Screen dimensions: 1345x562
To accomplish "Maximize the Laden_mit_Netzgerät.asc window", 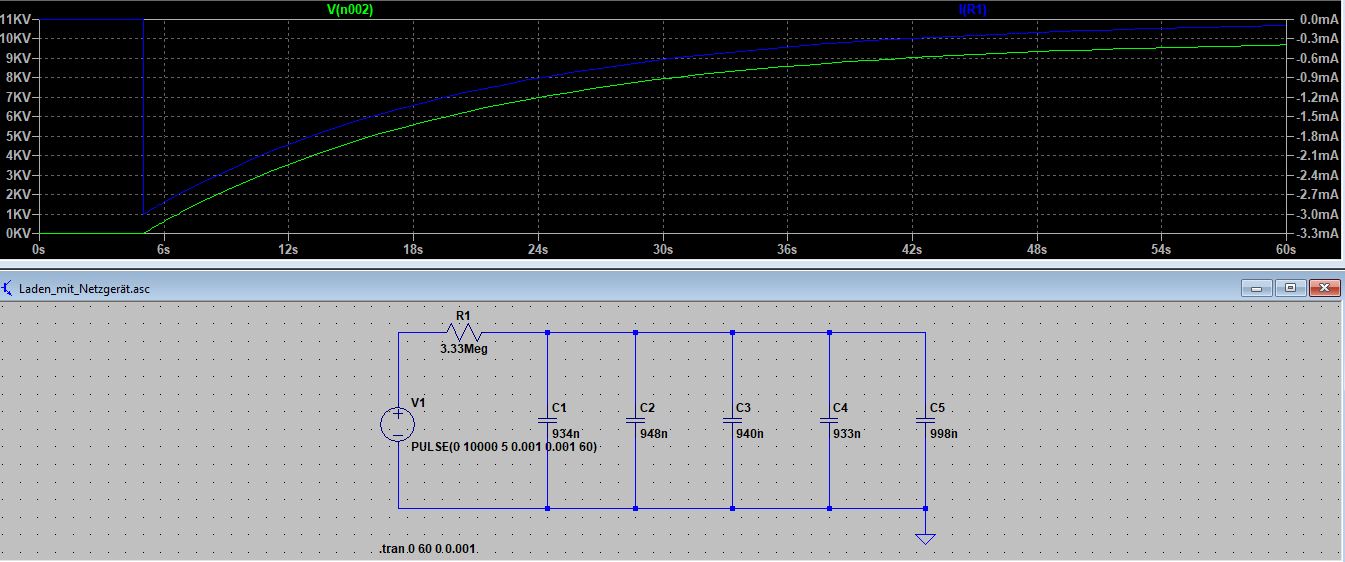I will [x=1290, y=288].
